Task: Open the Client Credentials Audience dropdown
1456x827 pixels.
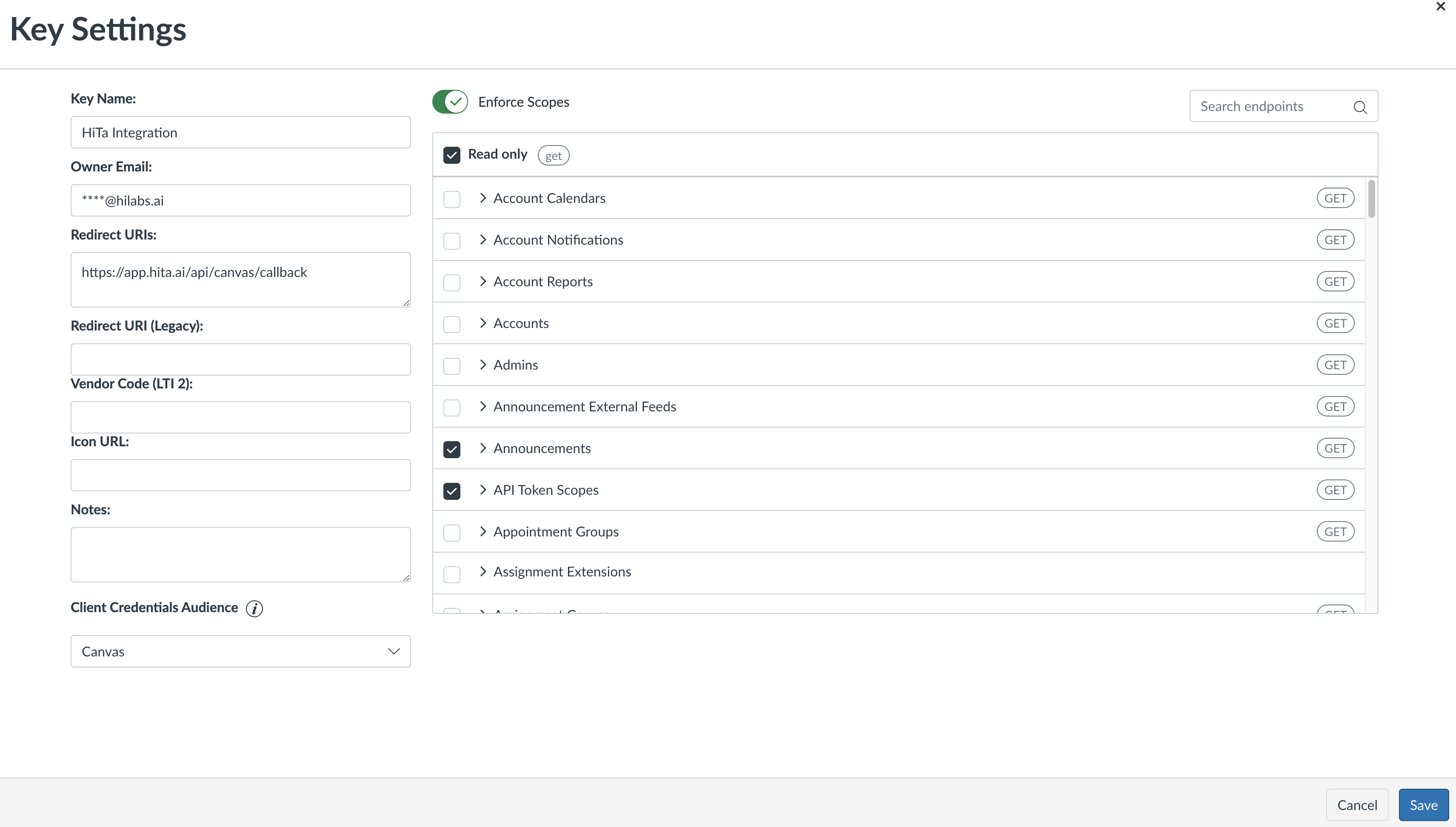Action: click(240, 651)
